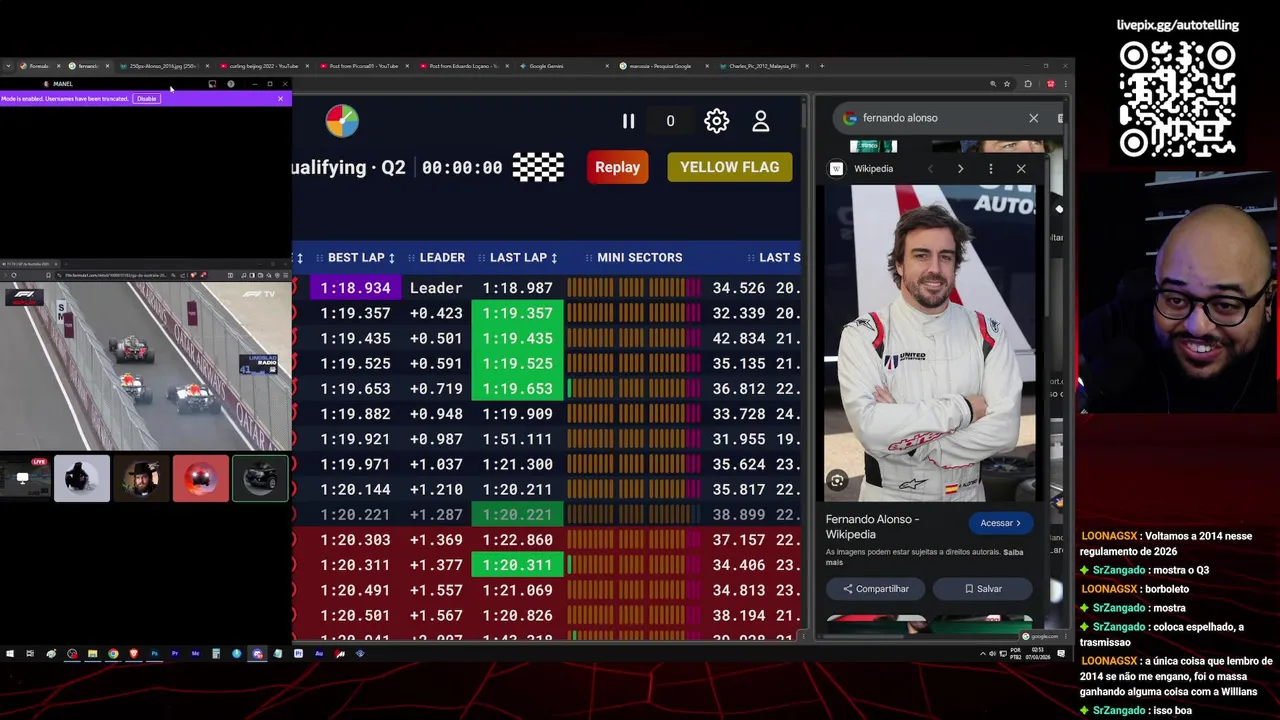
Task: Open Media Encoder from the taskbar
Action: (x=195, y=654)
